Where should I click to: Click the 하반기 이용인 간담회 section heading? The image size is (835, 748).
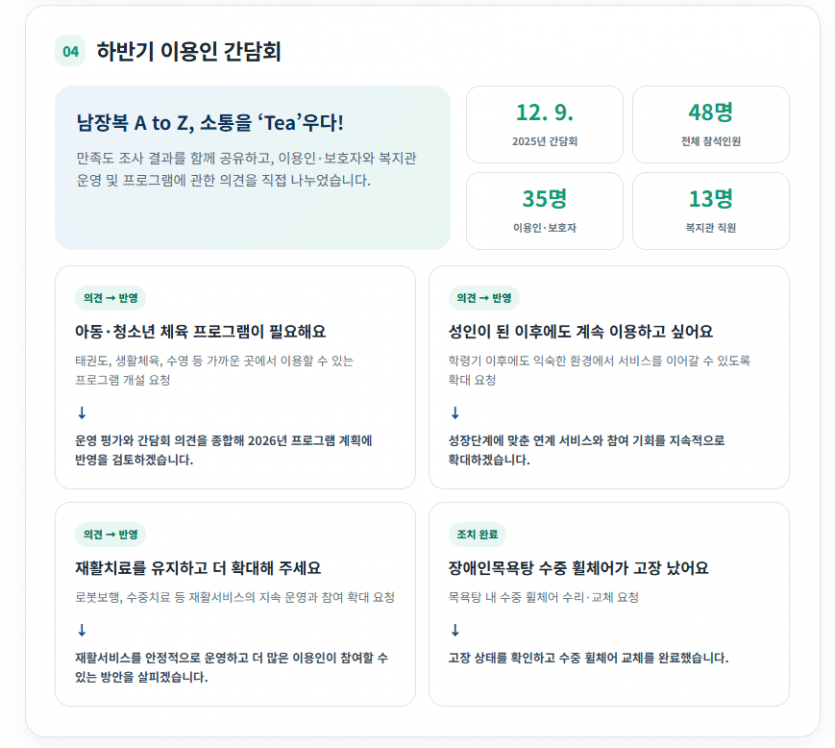click(189, 52)
